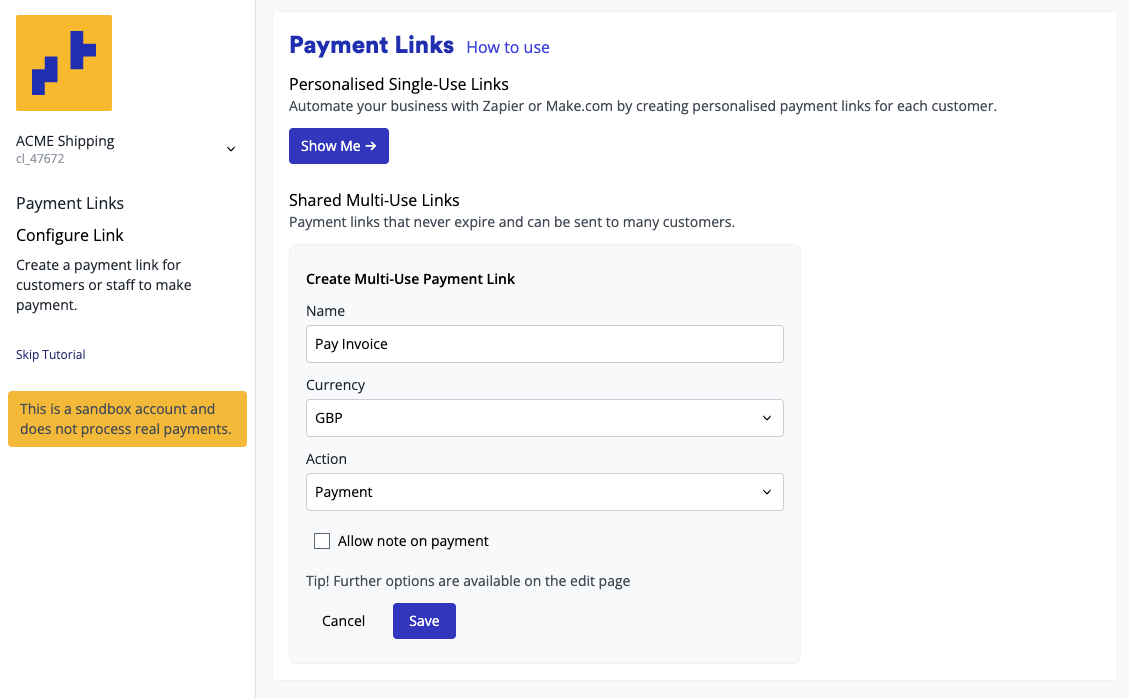This screenshot has width=1129, height=698.
Task: Focus the Name field containing Pay Invoice
Action: (x=544, y=344)
